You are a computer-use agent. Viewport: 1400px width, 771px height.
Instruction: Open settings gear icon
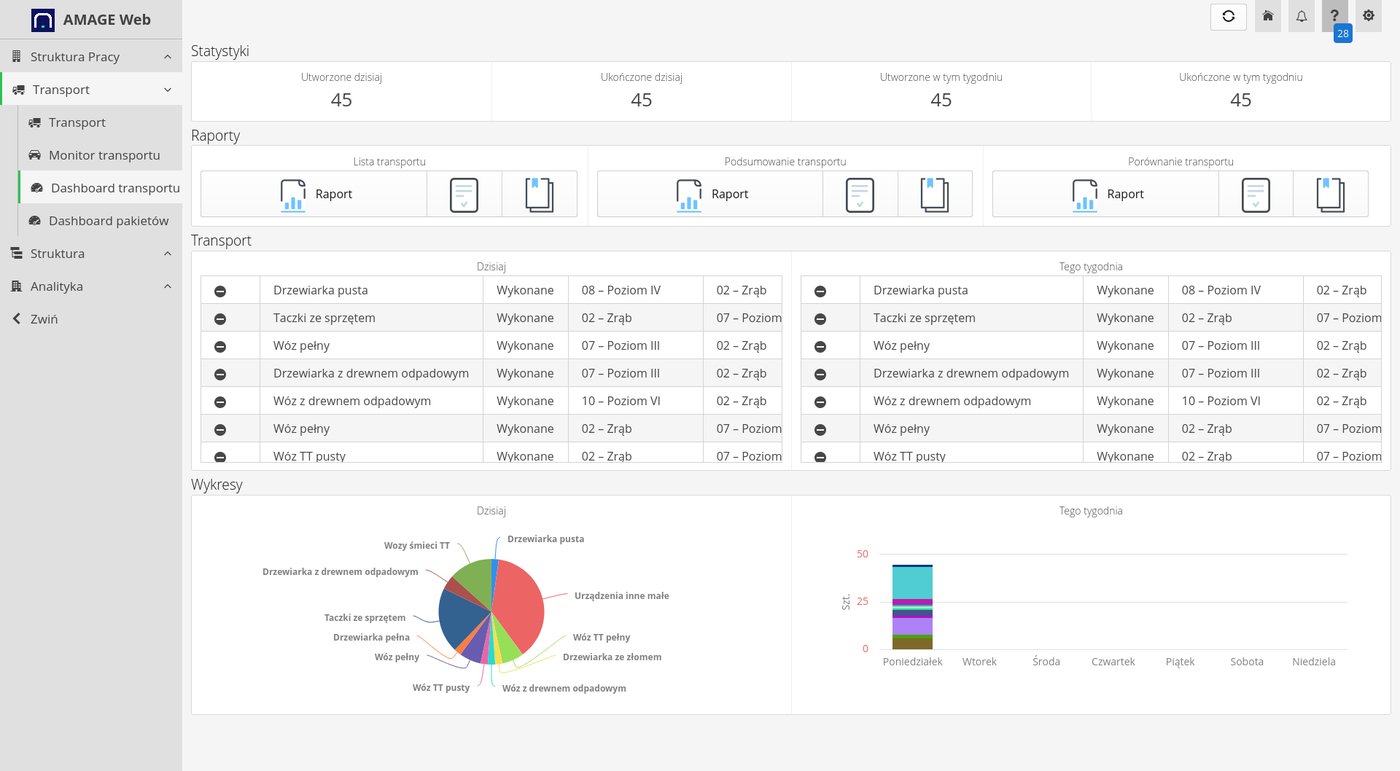click(1369, 16)
